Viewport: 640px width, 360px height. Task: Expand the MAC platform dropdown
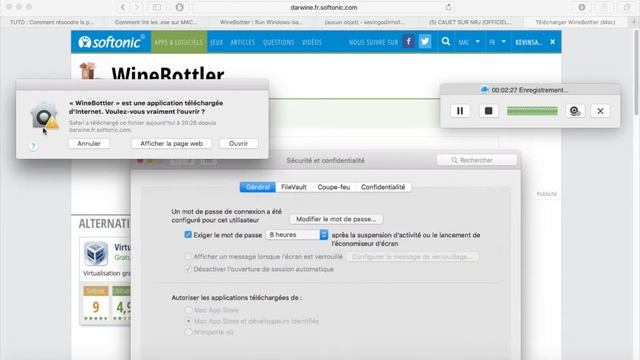pos(469,42)
